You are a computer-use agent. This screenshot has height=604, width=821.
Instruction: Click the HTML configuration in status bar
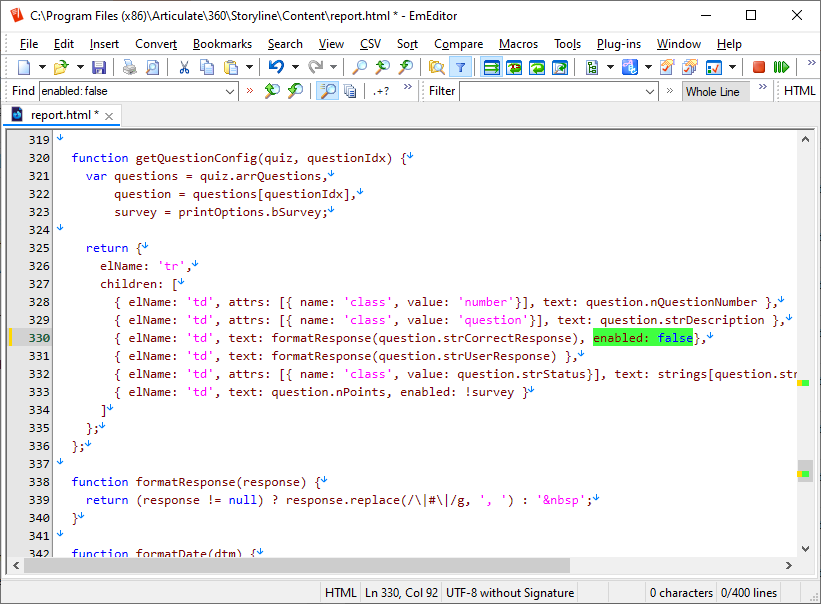coord(340,593)
